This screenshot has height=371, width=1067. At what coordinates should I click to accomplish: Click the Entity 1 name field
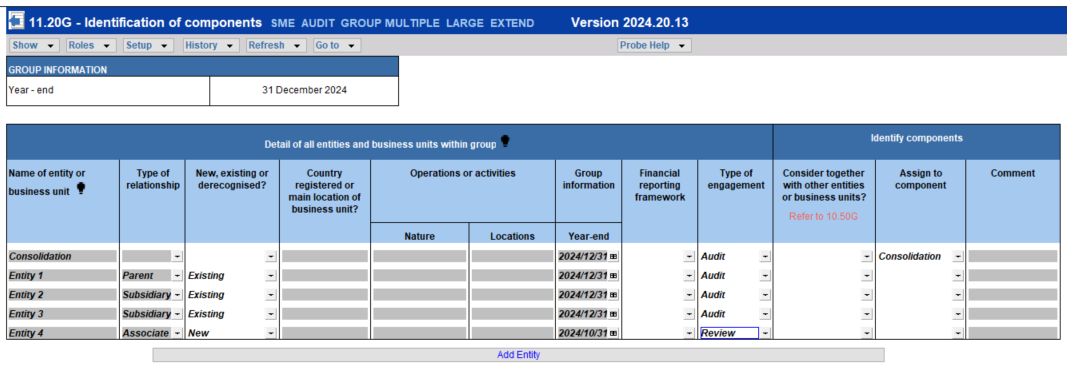63,276
